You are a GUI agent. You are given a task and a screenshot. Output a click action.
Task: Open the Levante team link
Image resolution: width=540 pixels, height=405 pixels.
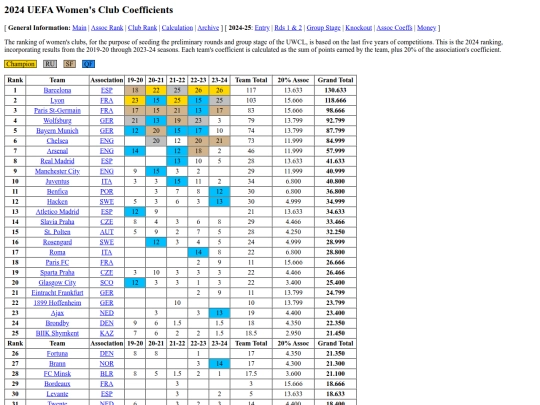[57, 394]
